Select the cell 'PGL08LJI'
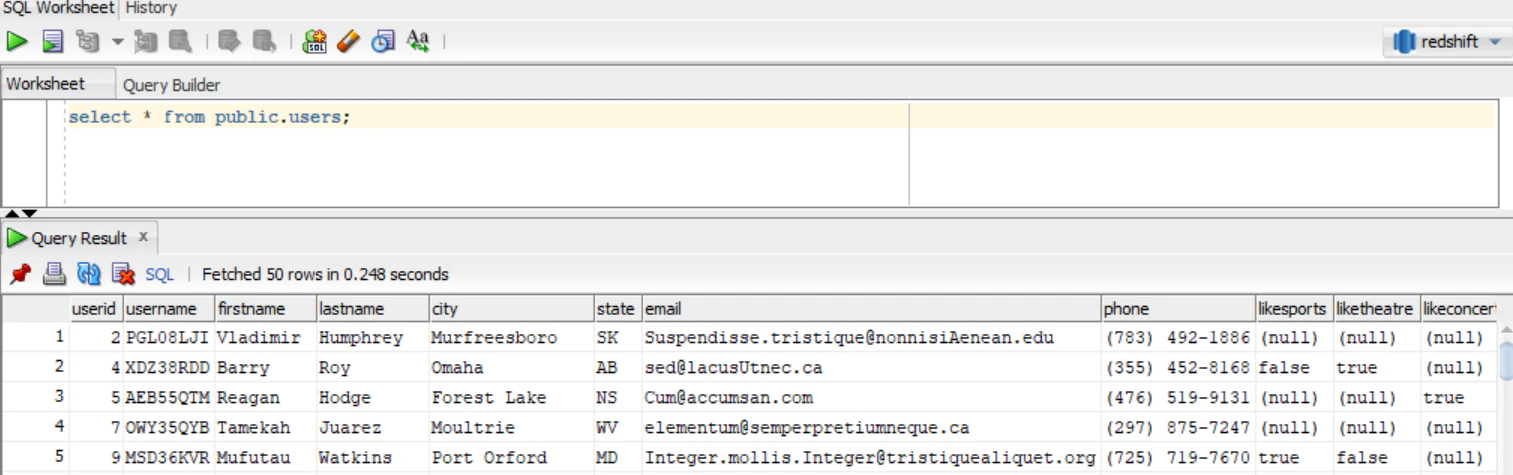The width and height of the screenshot is (1513, 475). point(168,338)
